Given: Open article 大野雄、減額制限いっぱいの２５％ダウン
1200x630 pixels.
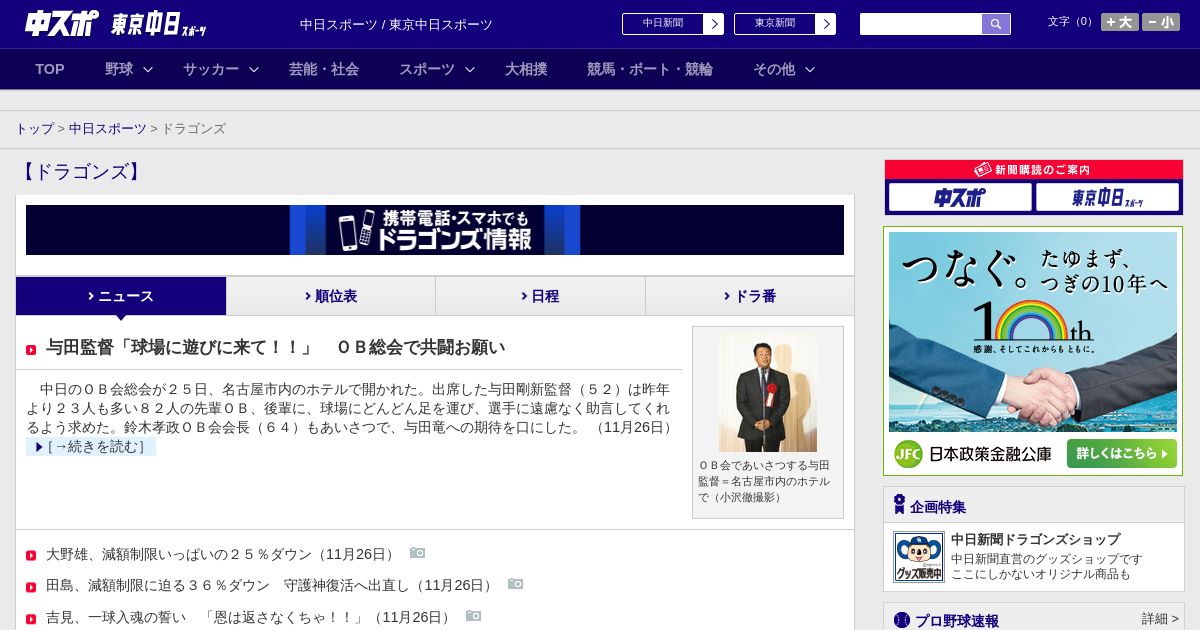Looking at the screenshot, I should (221, 554).
